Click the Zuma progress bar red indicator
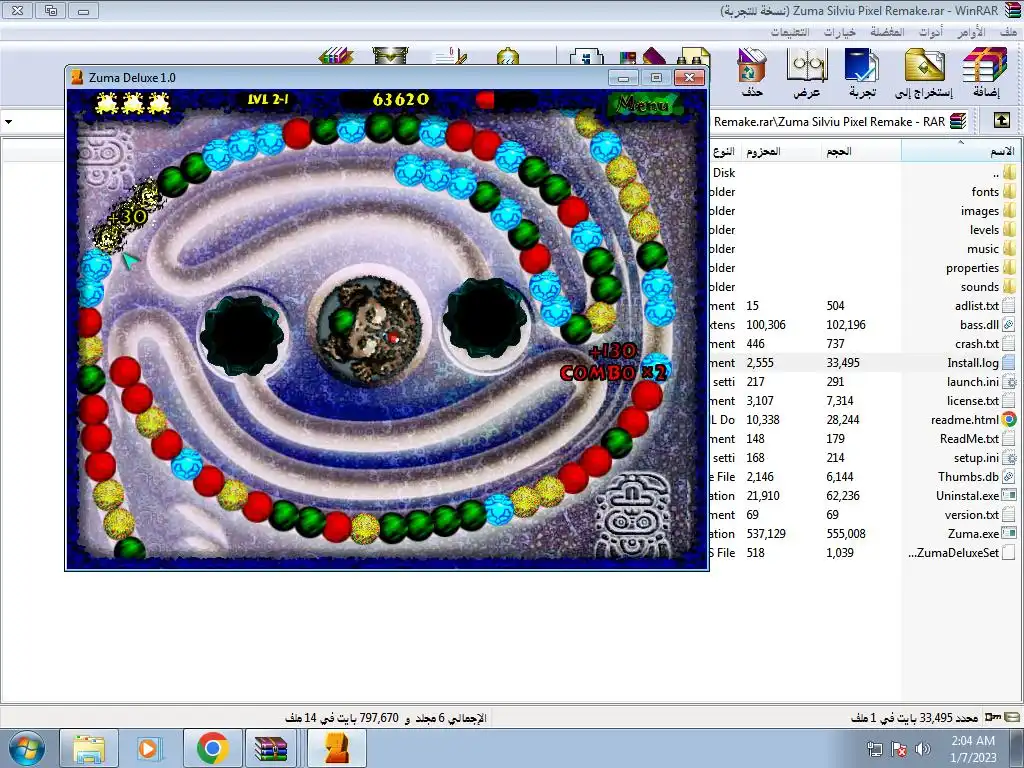 (x=485, y=100)
